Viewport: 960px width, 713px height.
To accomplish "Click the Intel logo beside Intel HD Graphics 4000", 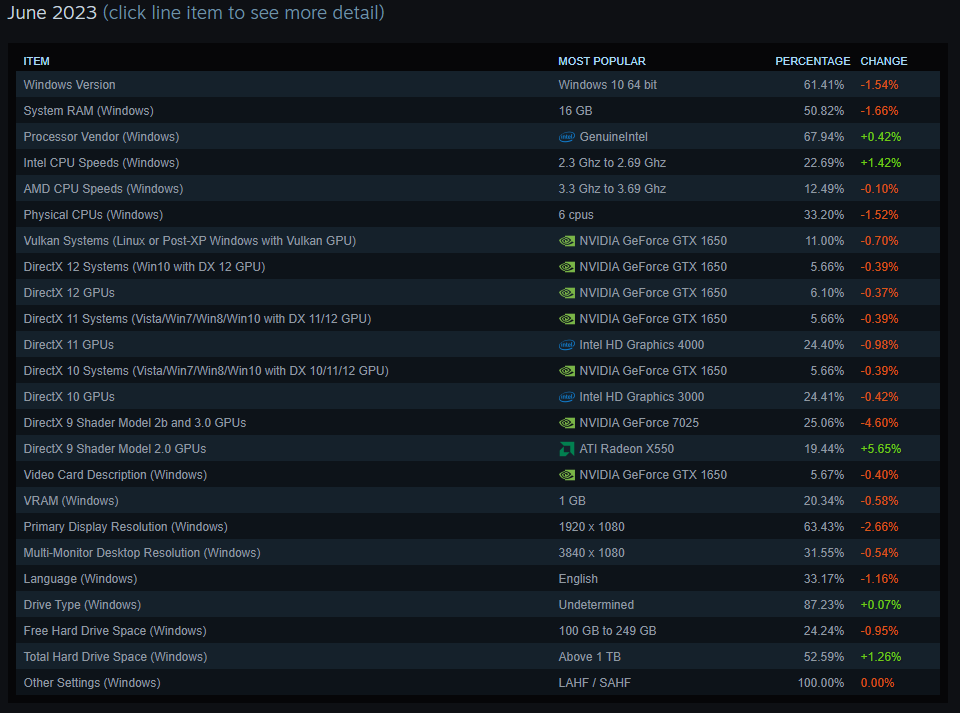I will pyautogui.click(x=566, y=345).
